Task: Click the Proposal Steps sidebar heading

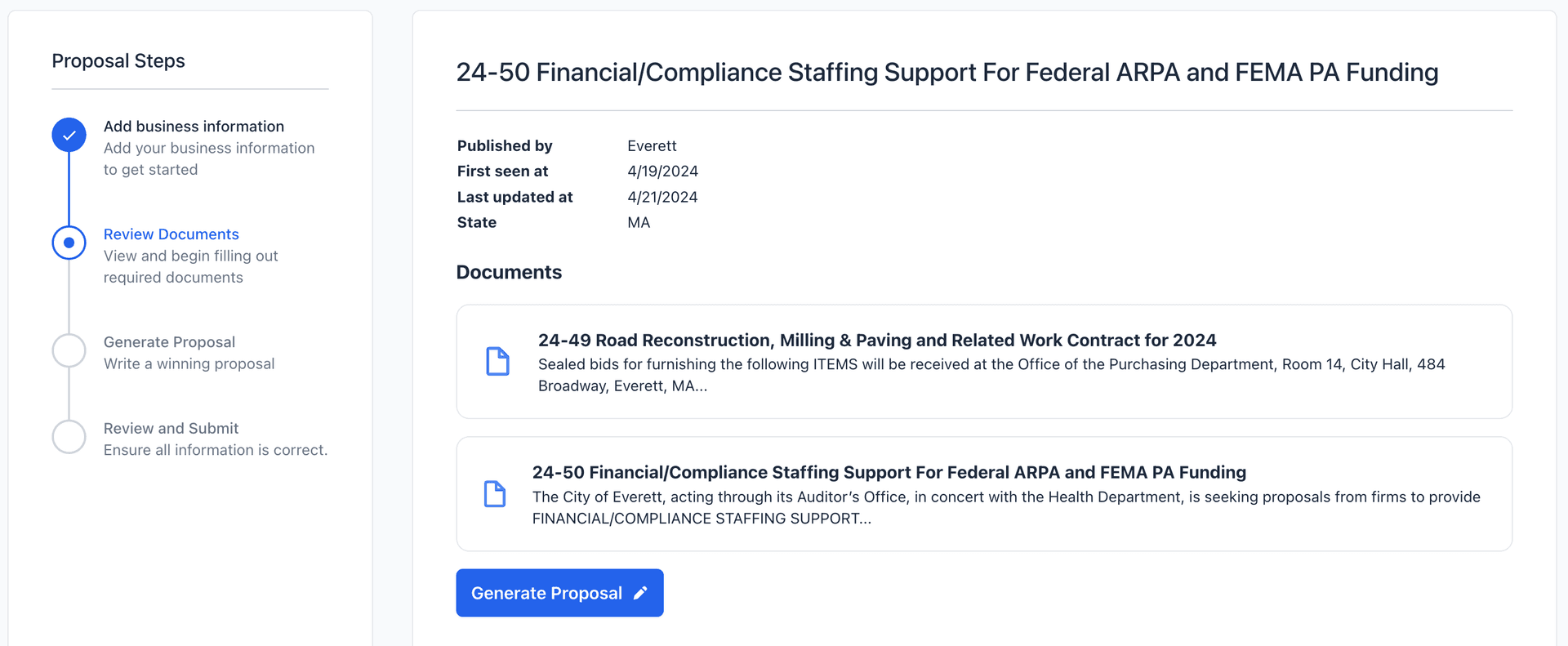Action: [118, 61]
